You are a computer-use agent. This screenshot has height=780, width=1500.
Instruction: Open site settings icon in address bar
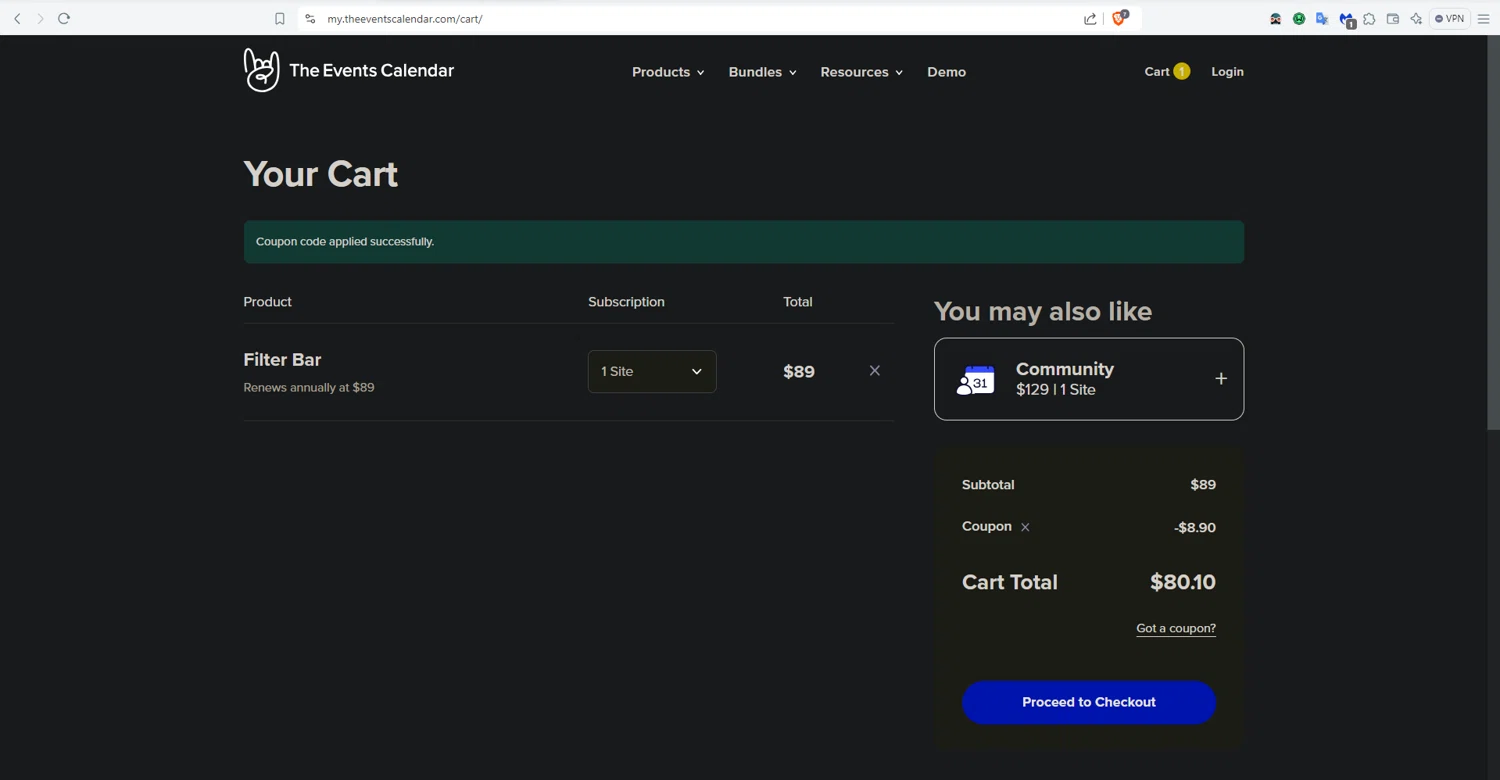click(310, 18)
